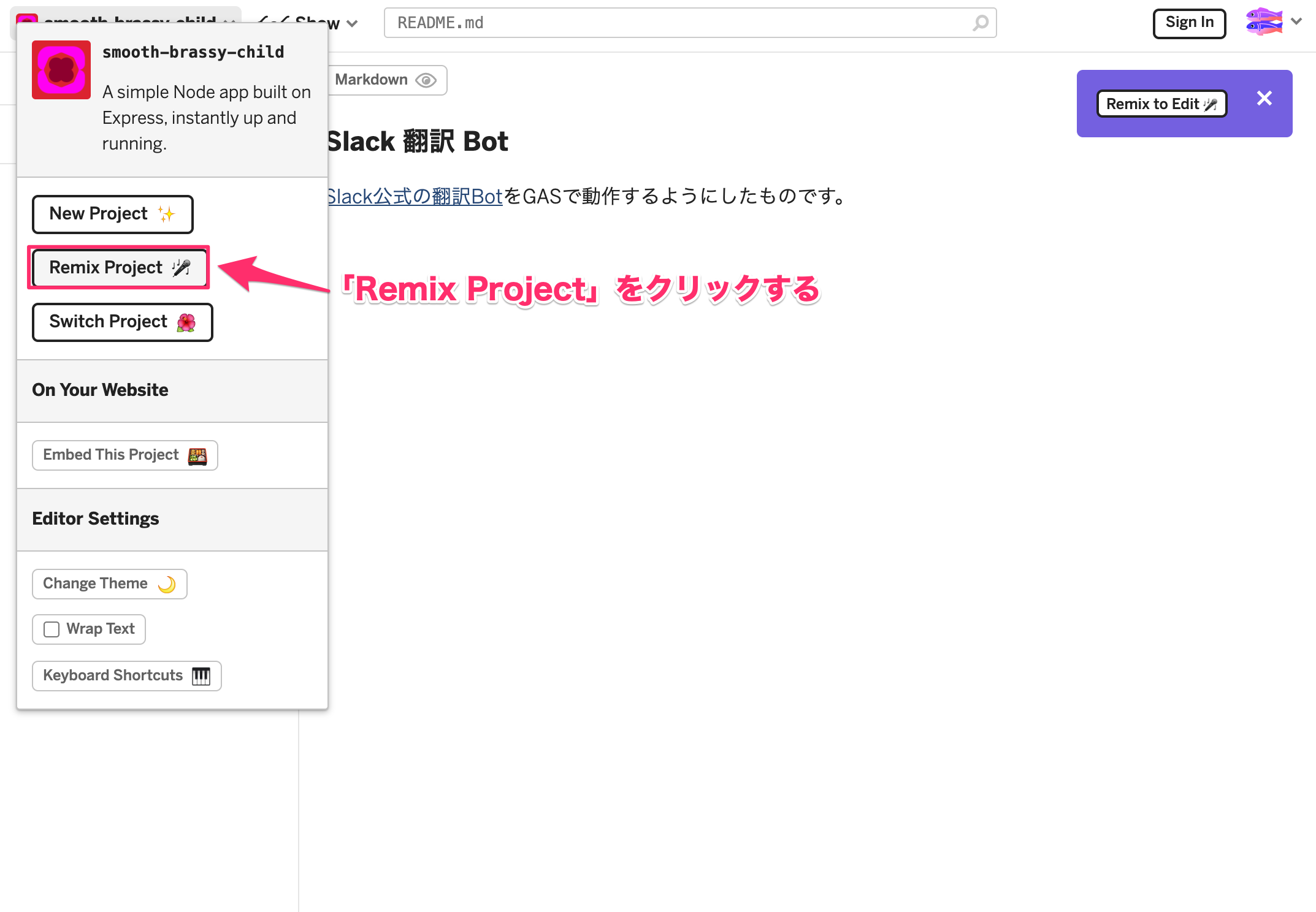The height and width of the screenshot is (912, 1316).
Task: Dismiss the purple Remix to Edit banner
Action: point(1264,98)
